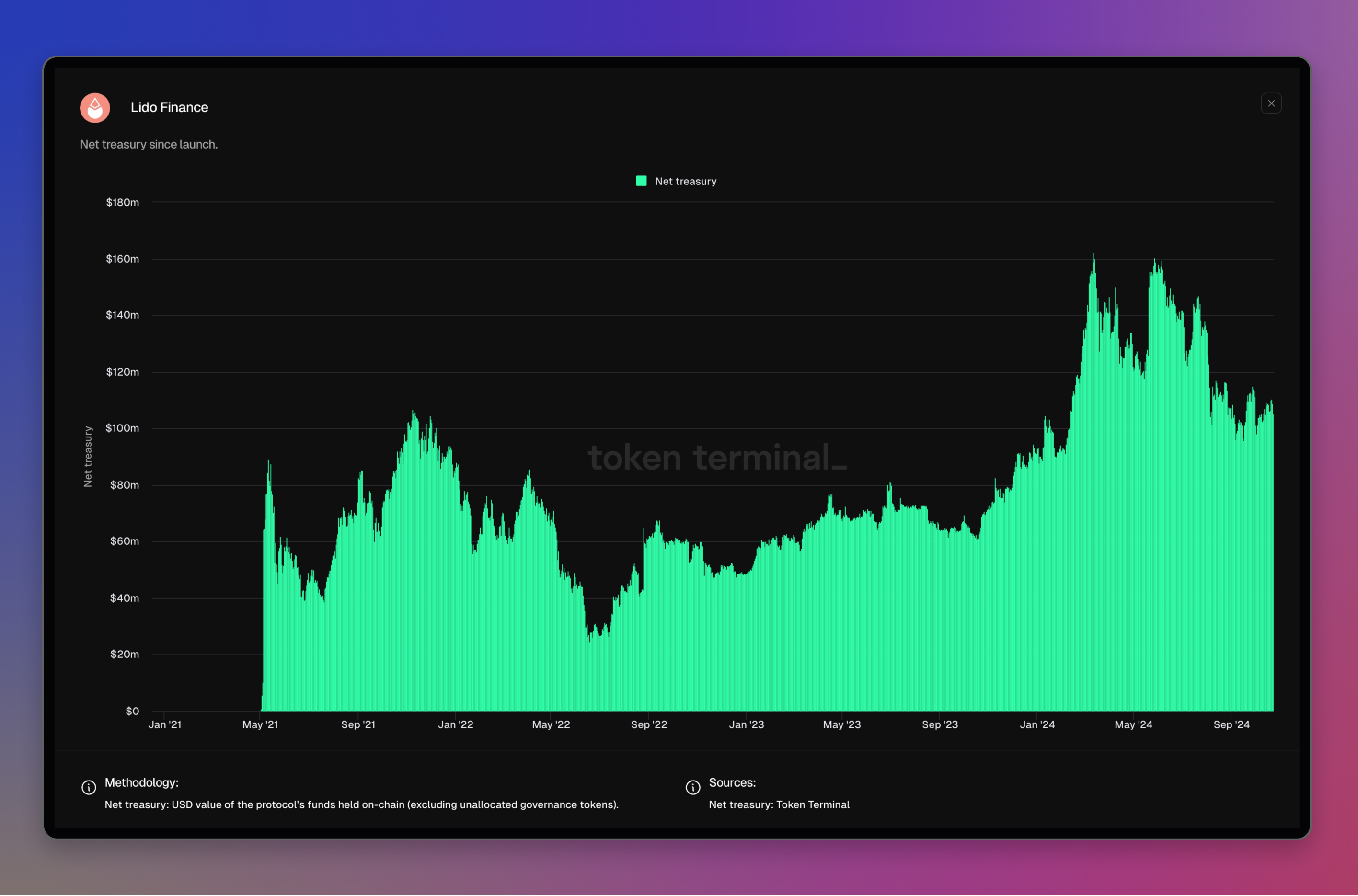Click the Jan '22 x-axis label

455,725
